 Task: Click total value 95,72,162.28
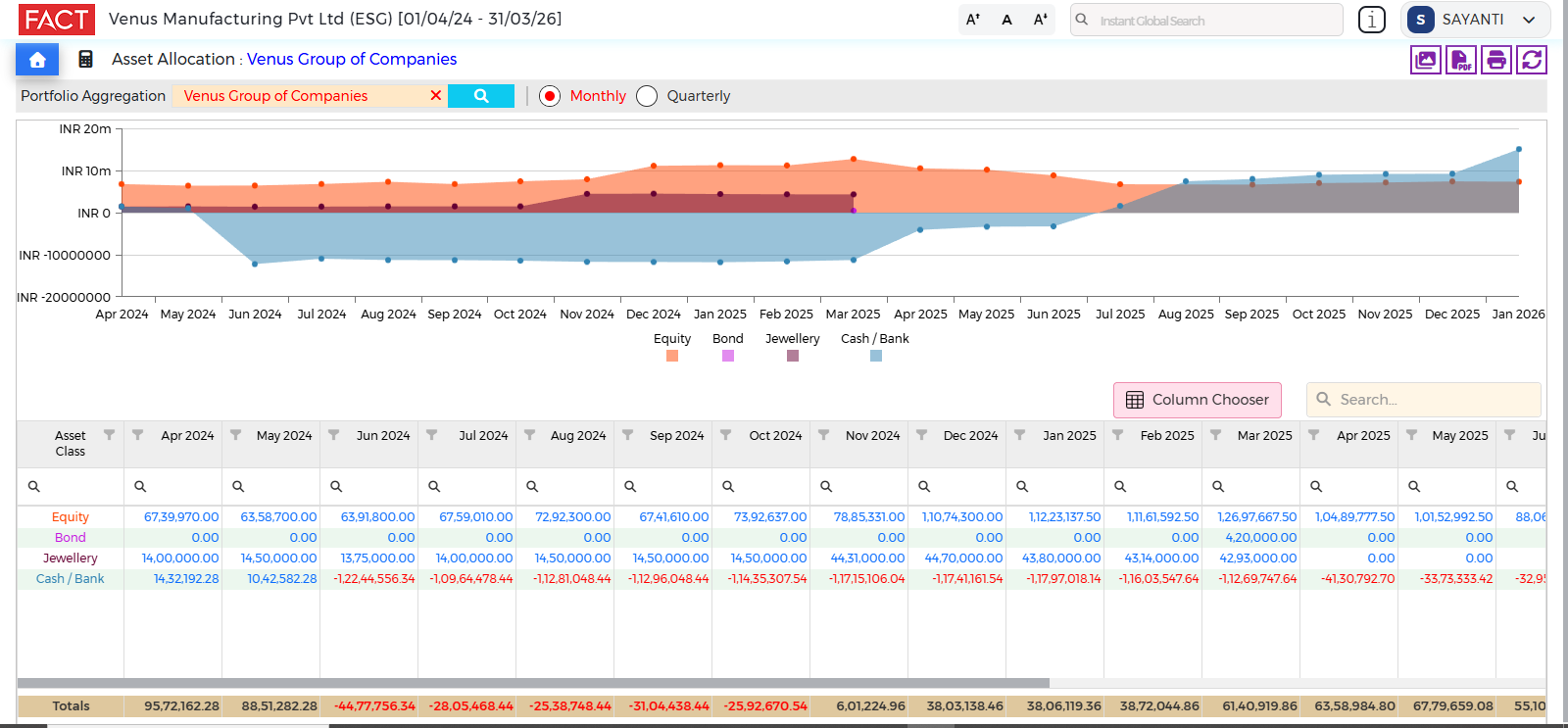(181, 706)
